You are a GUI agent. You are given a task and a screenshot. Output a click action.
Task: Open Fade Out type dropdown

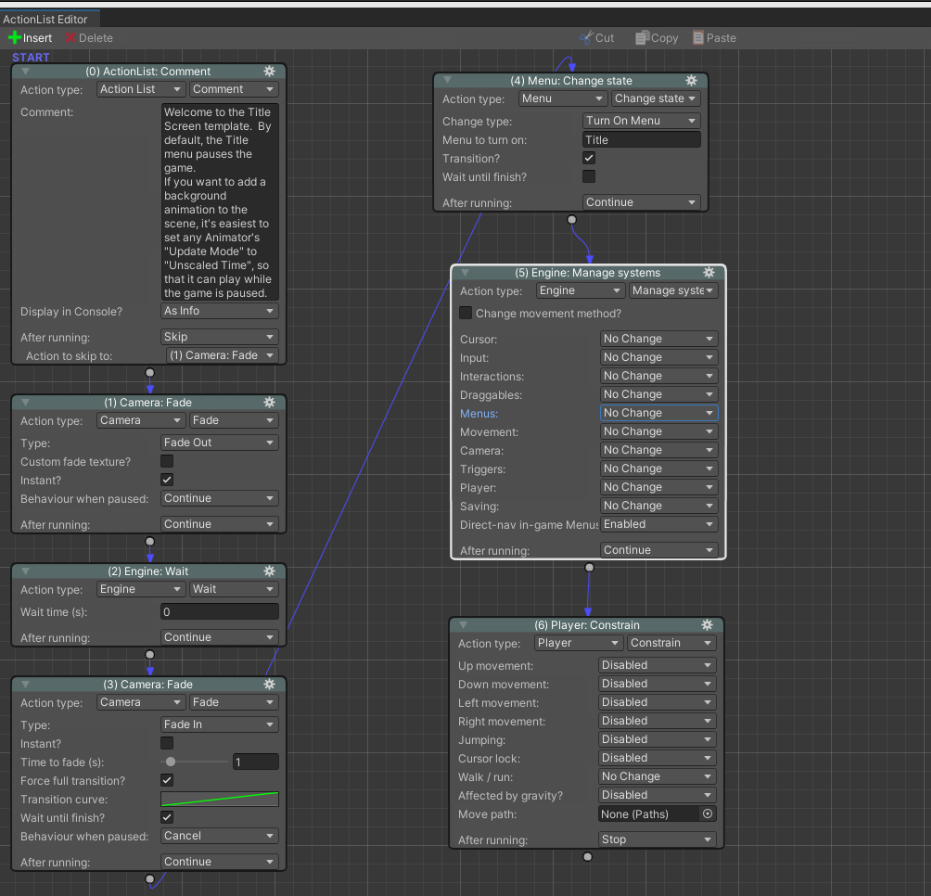tap(219, 442)
